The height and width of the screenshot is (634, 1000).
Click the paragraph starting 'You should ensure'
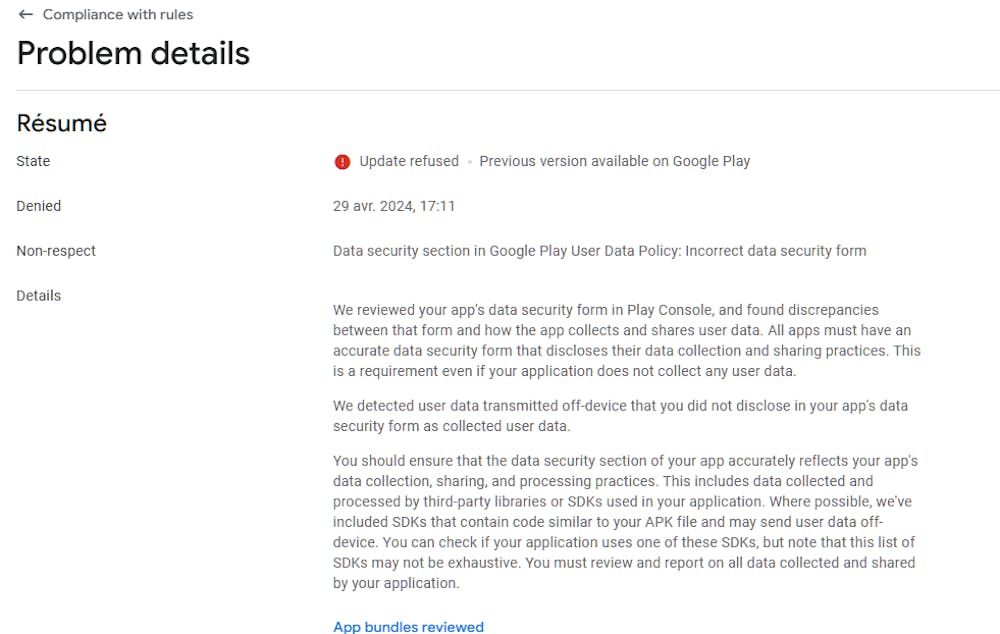[626, 521]
